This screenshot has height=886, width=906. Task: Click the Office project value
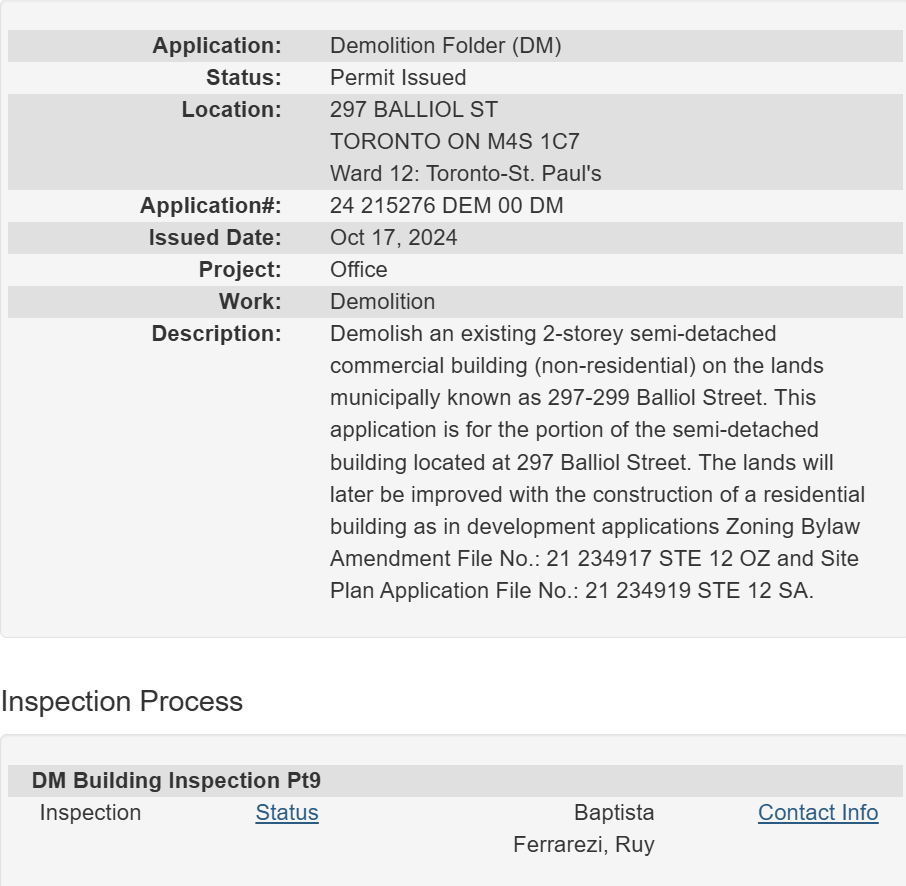358,270
